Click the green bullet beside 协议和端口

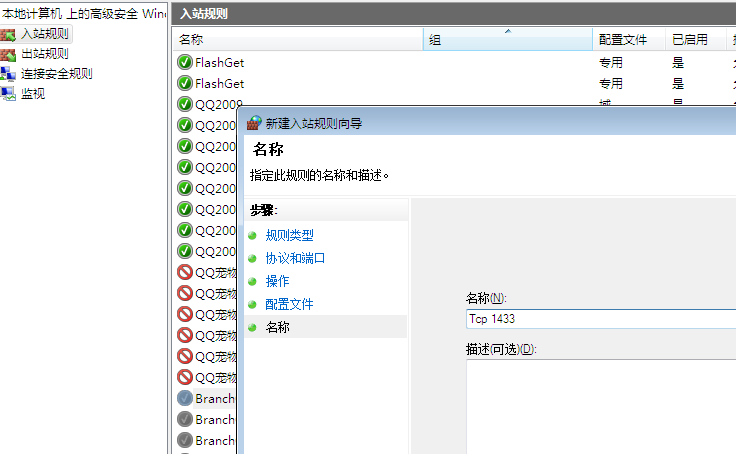click(x=253, y=258)
